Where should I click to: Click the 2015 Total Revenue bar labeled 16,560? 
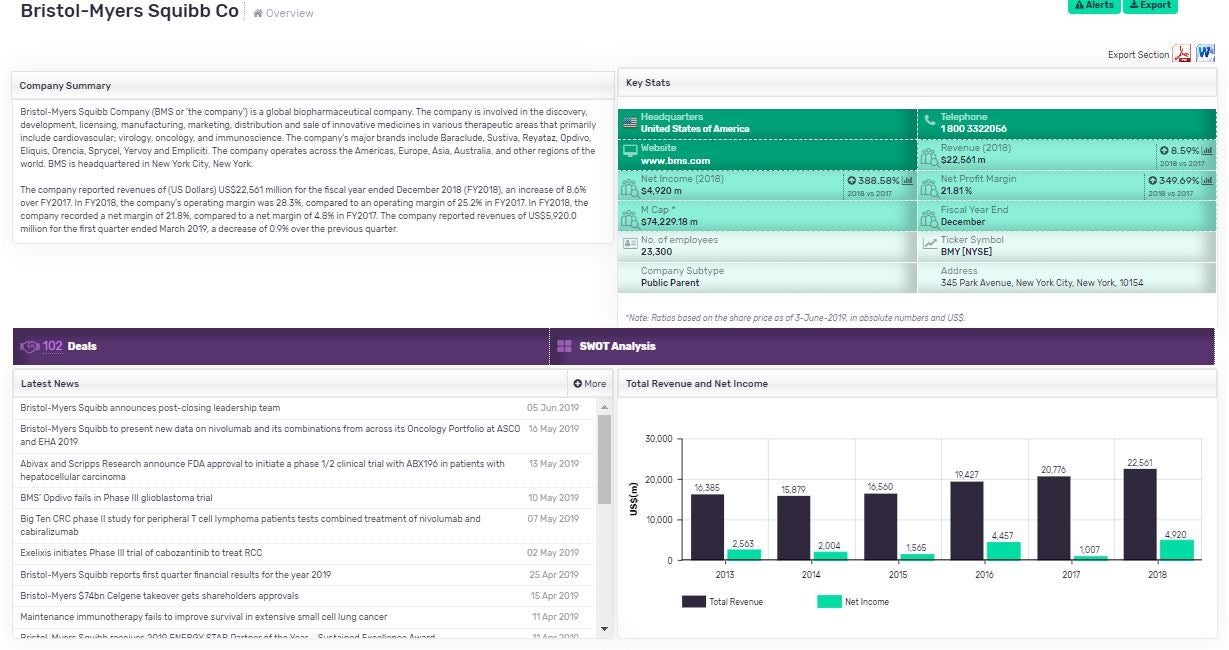[880, 527]
